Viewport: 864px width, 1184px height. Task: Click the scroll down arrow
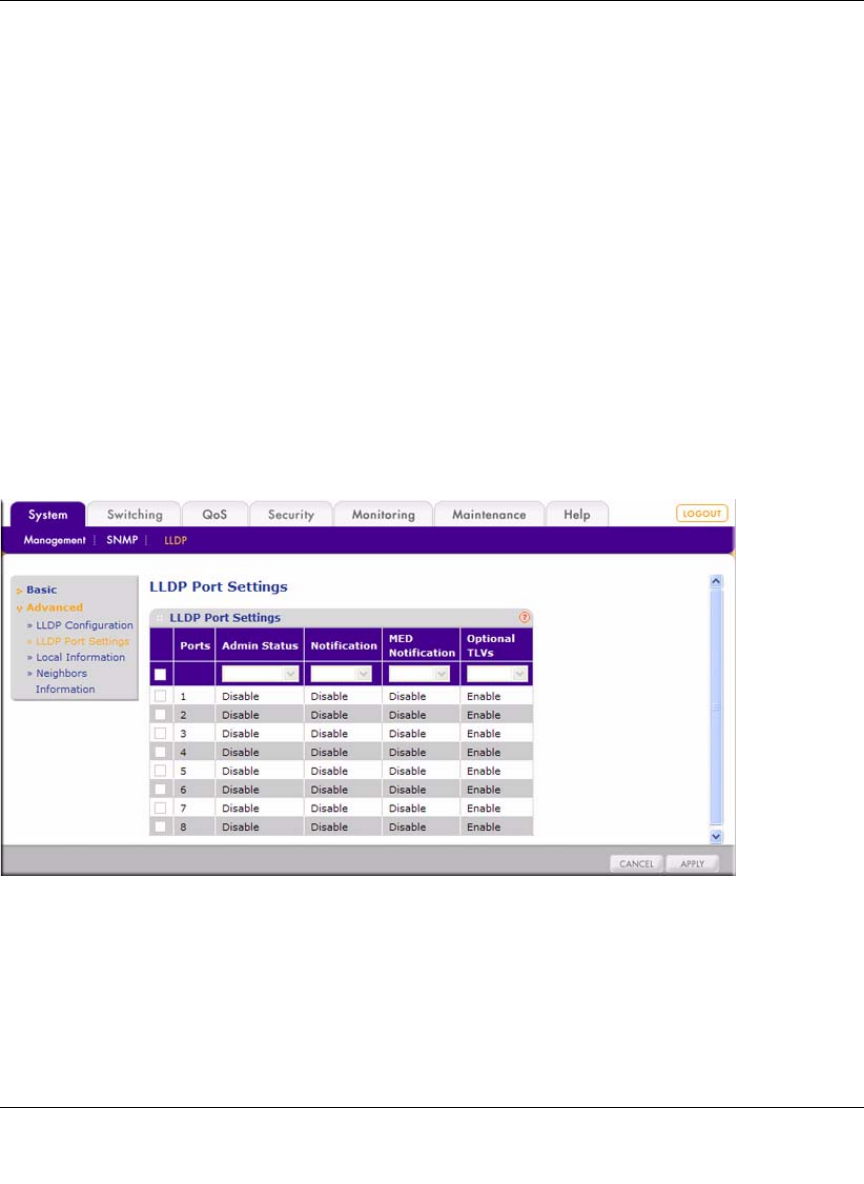click(x=716, y=837)
